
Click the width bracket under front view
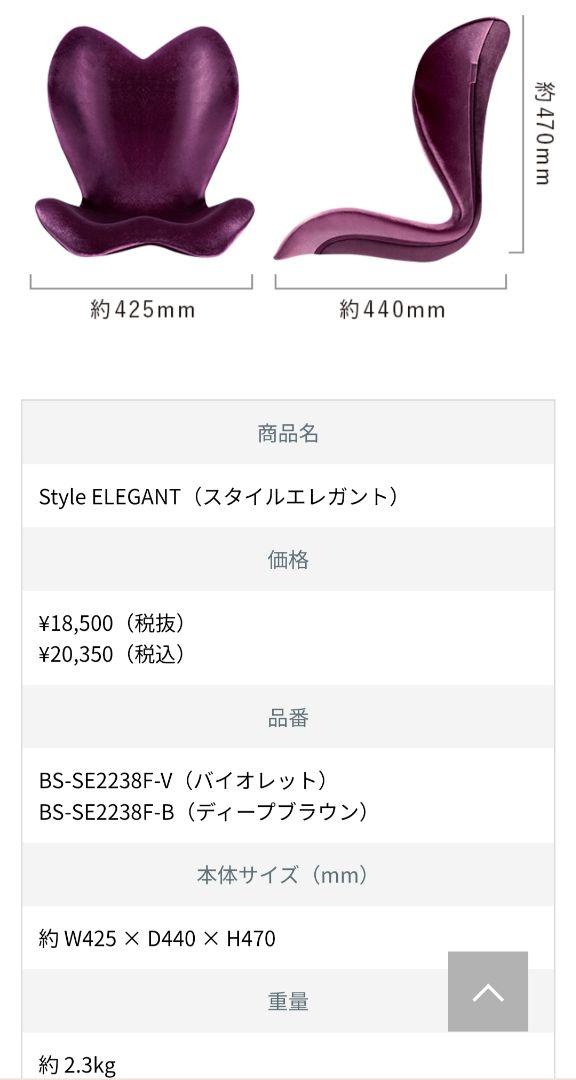(141, 282)
